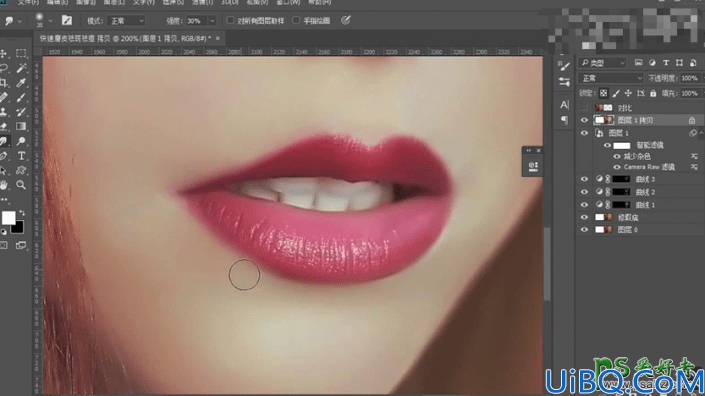Collapse 图层 1 smart filters arrow
Screen dimensions: 705x396
click(701, 133)
